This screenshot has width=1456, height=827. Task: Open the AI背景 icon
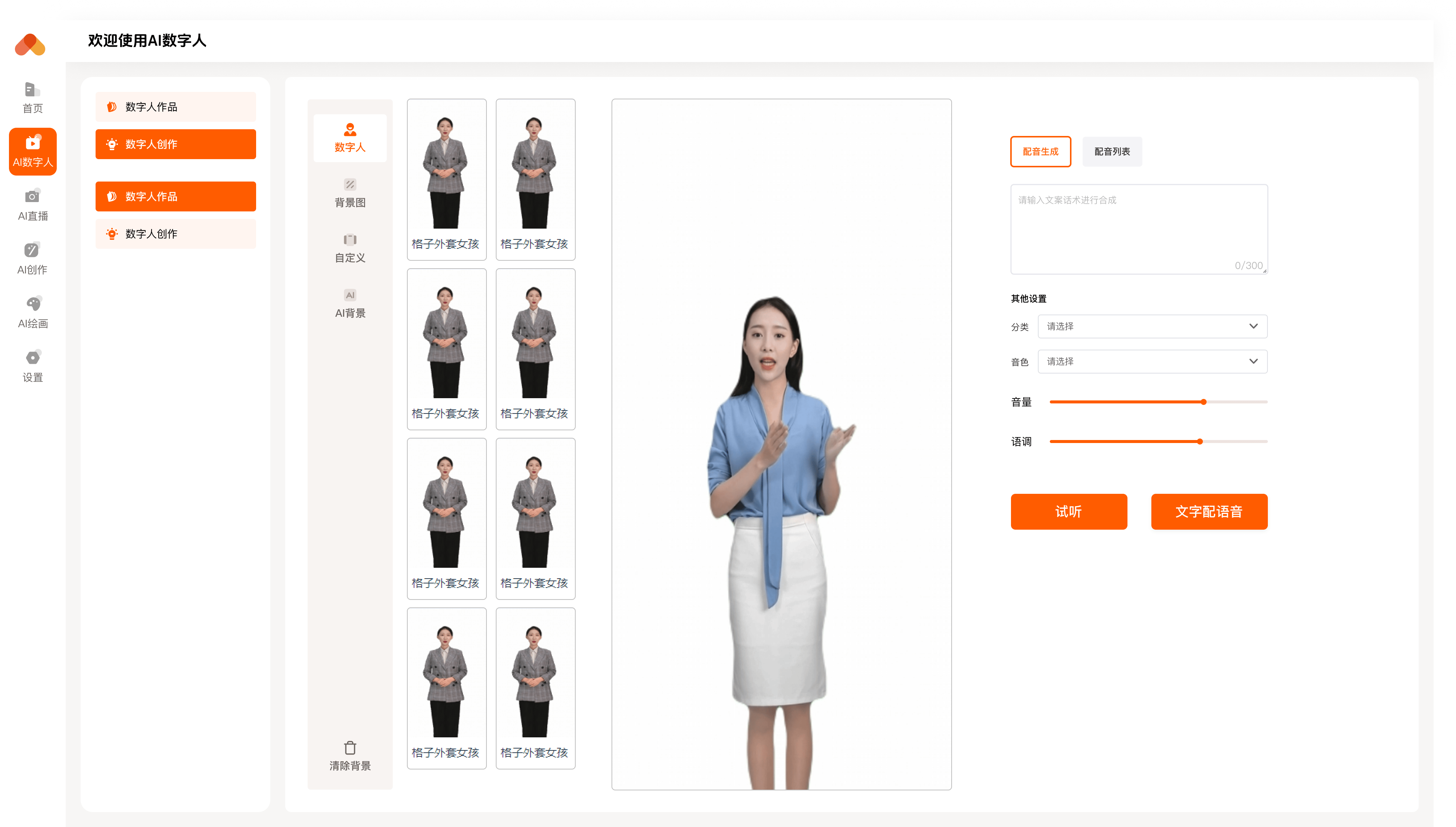coord(350,295)
